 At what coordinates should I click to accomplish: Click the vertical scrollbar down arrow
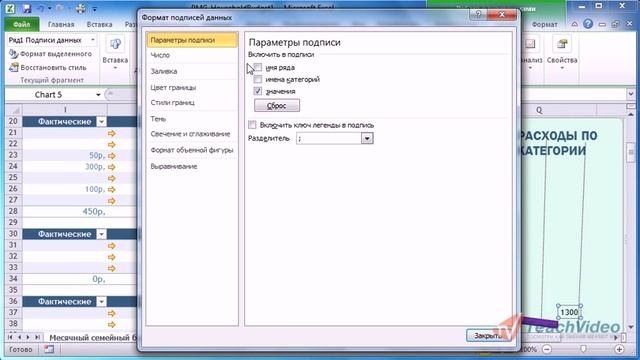click(631, 327)
